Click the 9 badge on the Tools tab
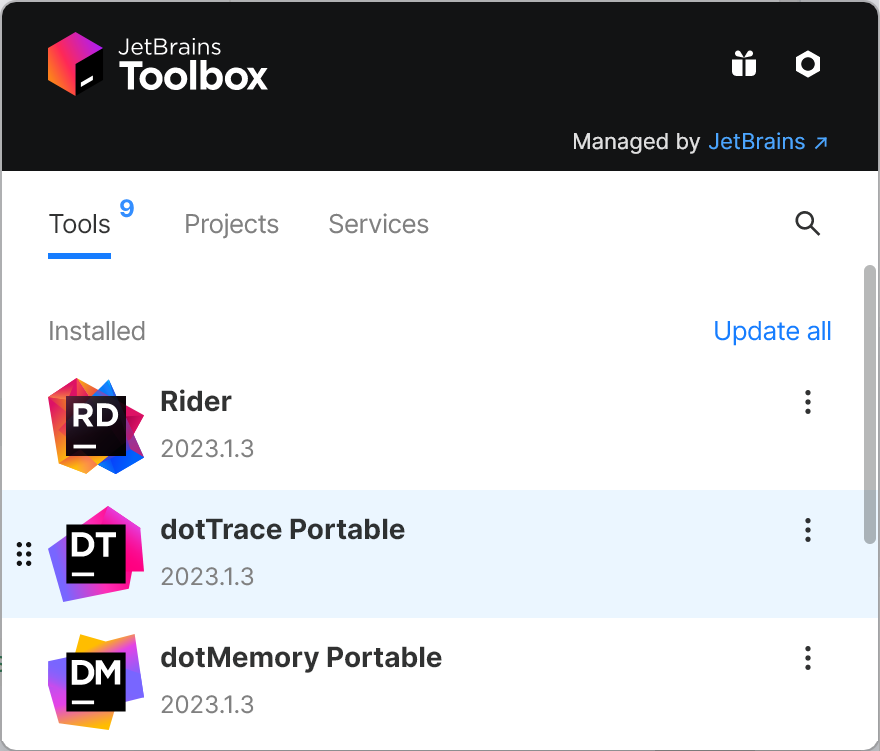 [x=125, y=210]
